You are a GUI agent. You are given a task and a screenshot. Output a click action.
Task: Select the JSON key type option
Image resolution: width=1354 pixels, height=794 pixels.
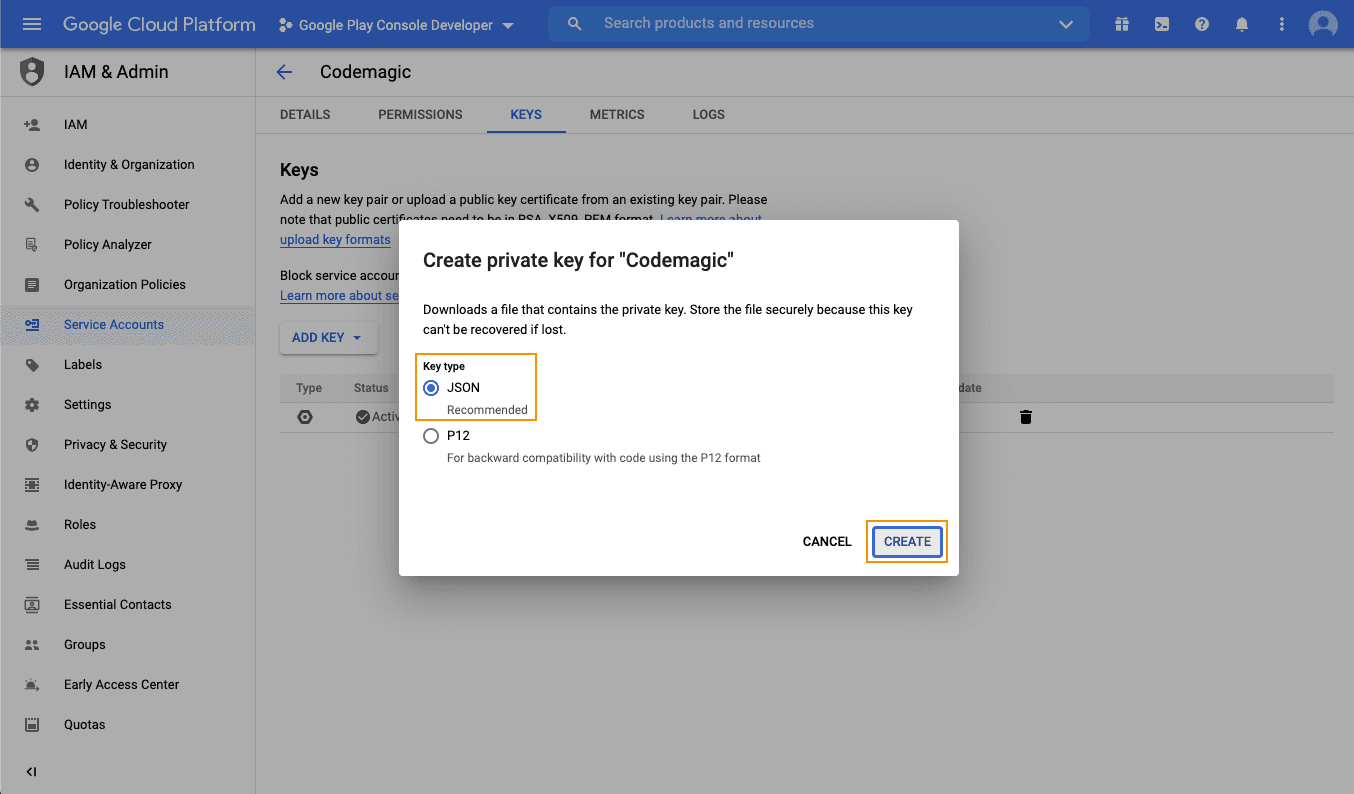pyautogui.click(x=431, y=387)
